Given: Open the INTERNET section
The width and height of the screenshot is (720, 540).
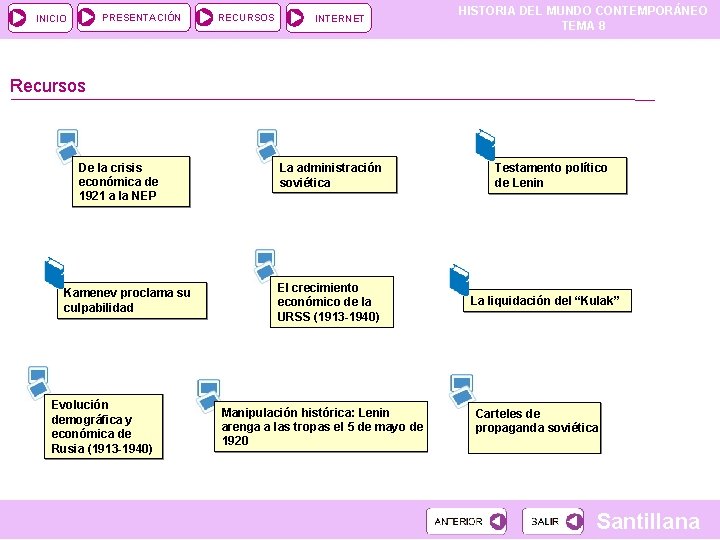Looking at the screenshot, I should (x=328, y=18).
